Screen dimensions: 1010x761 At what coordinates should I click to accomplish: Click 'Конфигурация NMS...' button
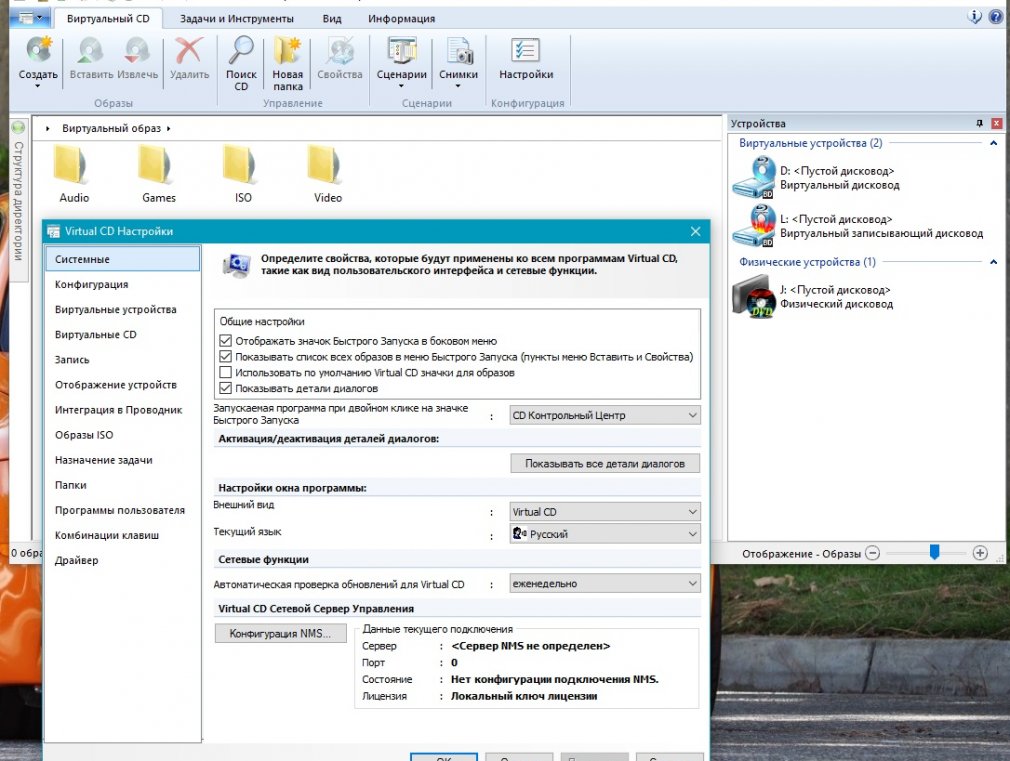coord(280,633)
